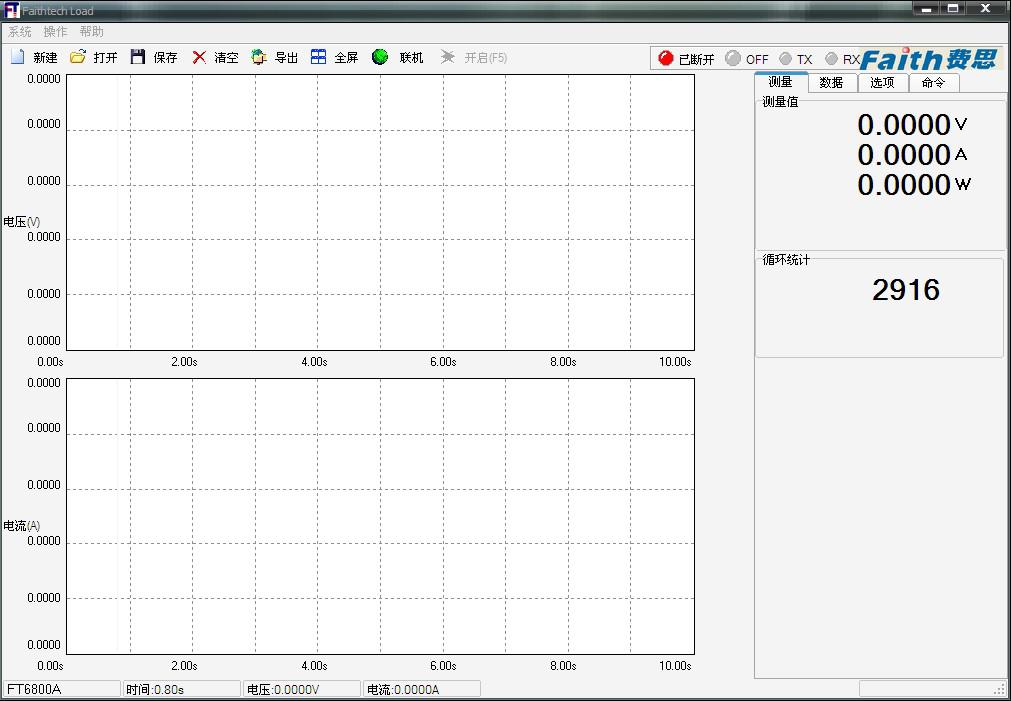1011x701 pixels.
Task: Open the 帮助 menu
Action: [x=92, y=32]
